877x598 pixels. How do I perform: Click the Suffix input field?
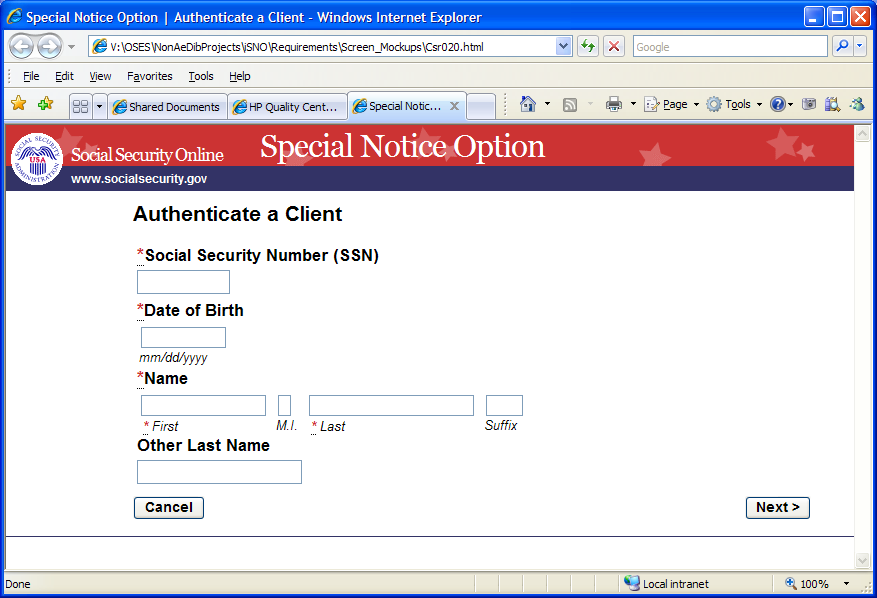(x=504, y=406)
